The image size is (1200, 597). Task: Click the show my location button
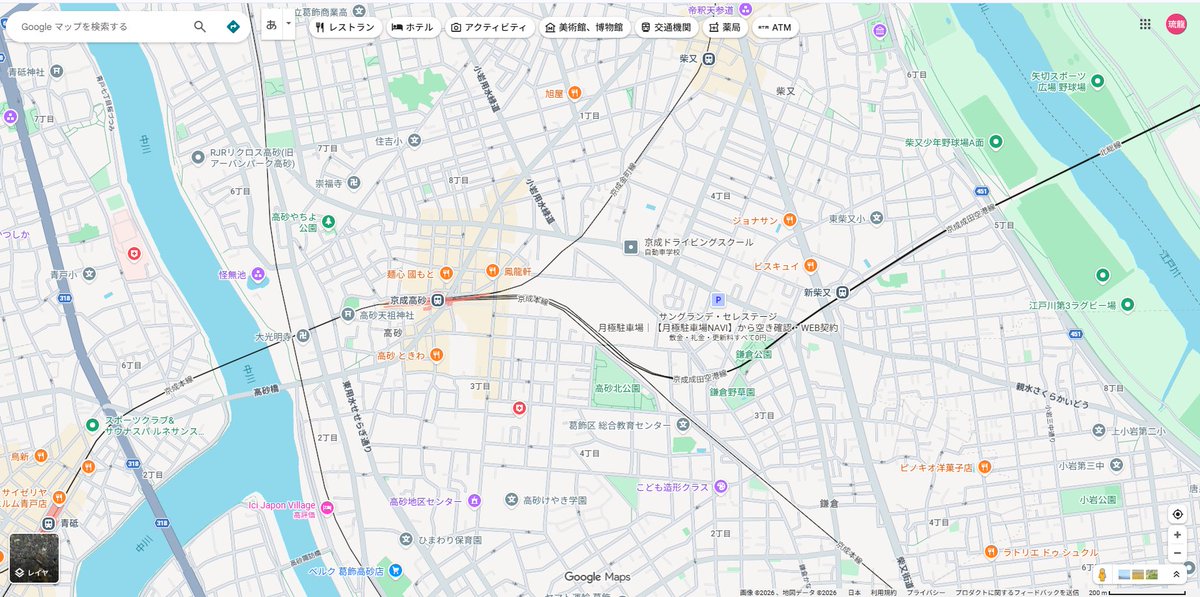click(1177, 514)
